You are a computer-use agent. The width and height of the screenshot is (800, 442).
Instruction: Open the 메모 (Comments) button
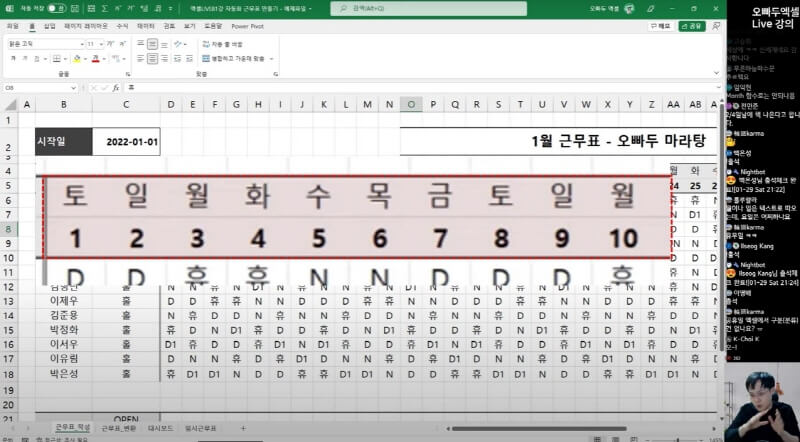660,26
